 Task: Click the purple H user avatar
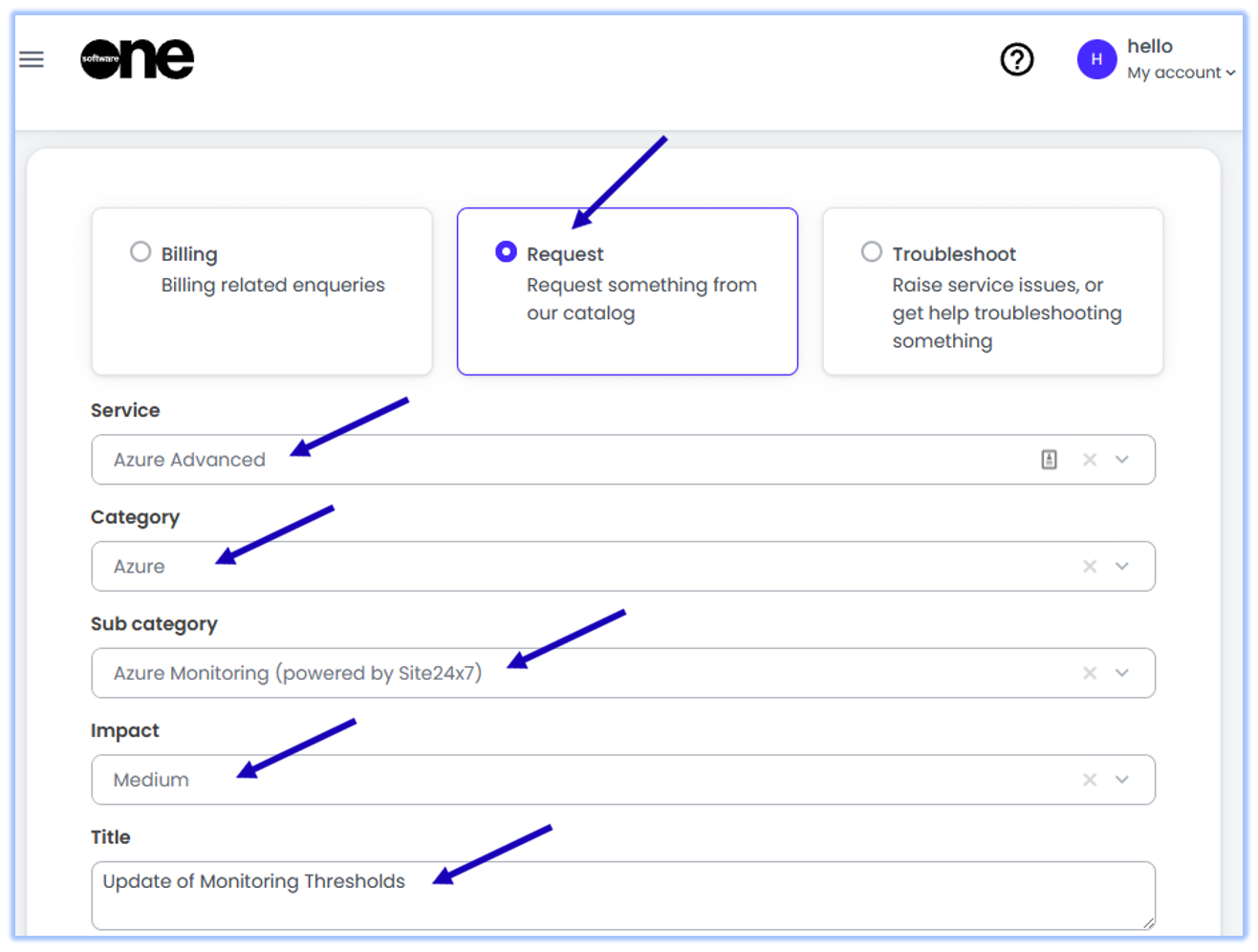click(1096, 59)
